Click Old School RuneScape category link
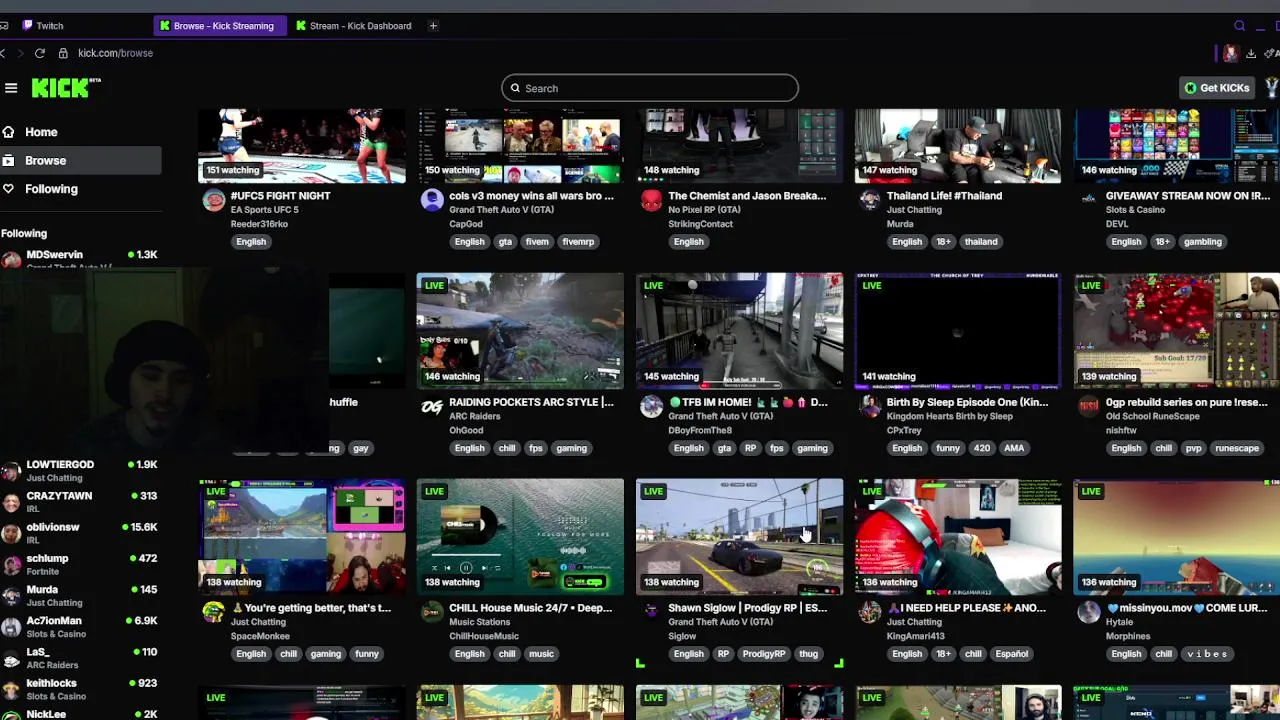1280x720 pixels. [x=1151, y=416]
